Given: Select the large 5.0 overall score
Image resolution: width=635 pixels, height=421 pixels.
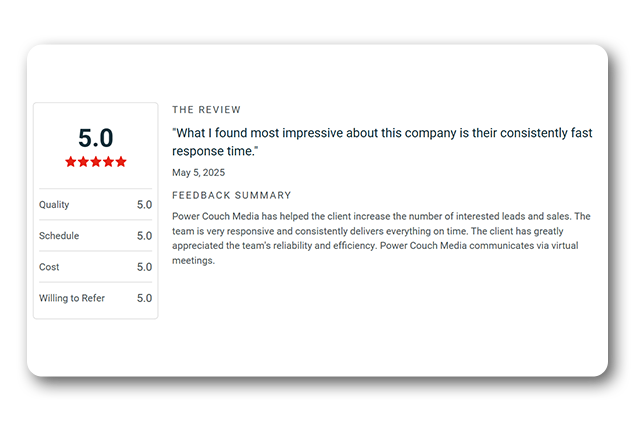Looking at the screenshot, I should [96, 138].
